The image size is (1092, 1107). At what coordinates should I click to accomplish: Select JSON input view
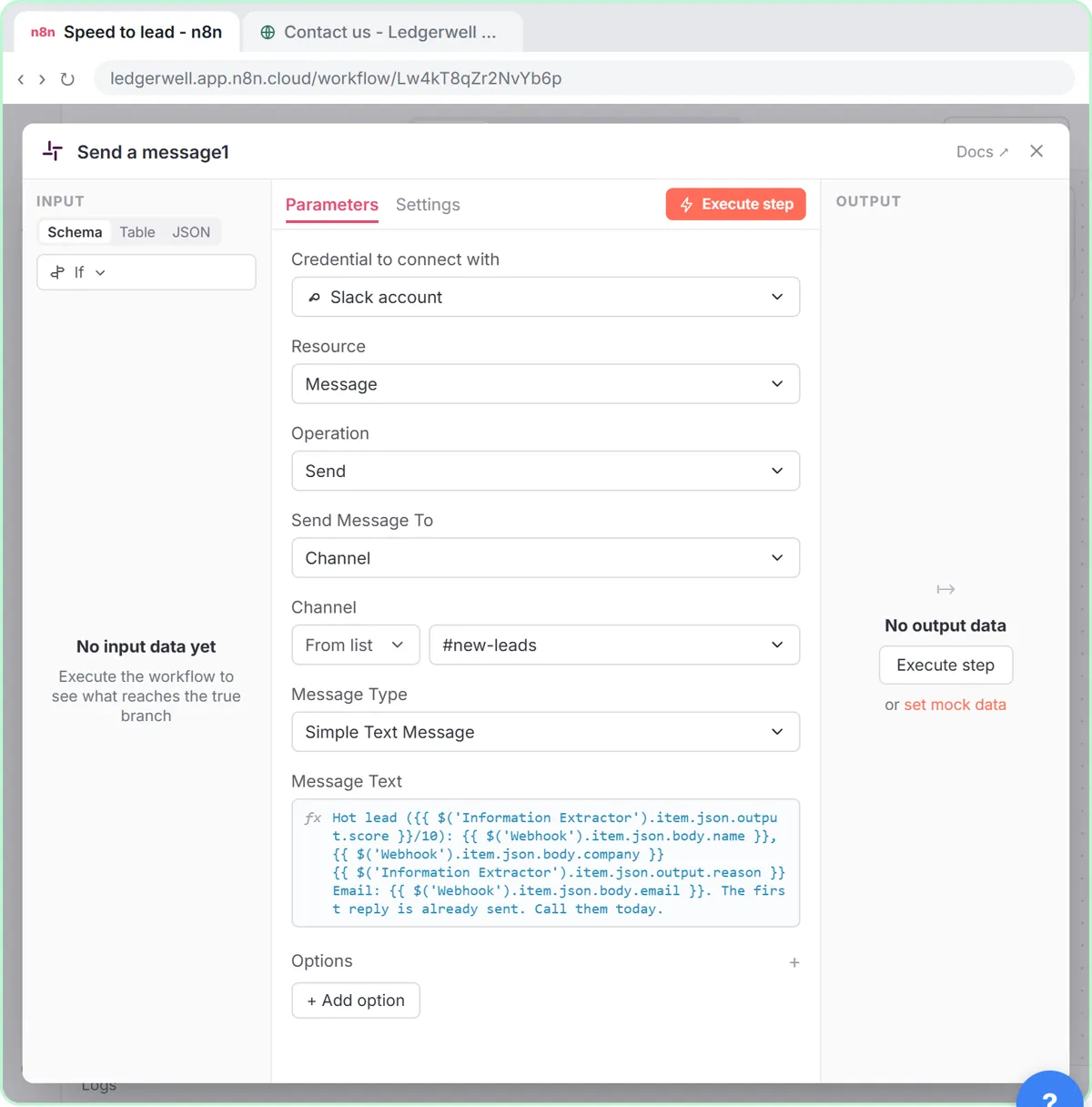(x=191, y=232)
